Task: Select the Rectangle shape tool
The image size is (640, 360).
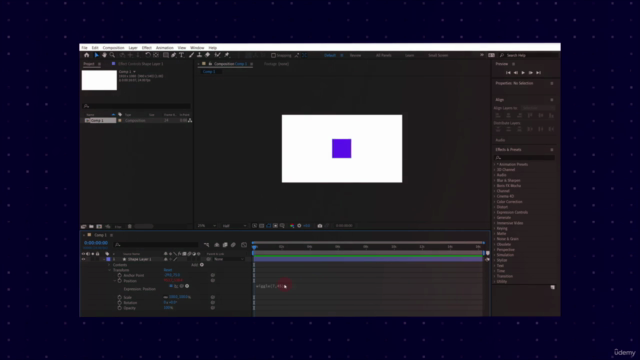Action: [x=166, y=55]
